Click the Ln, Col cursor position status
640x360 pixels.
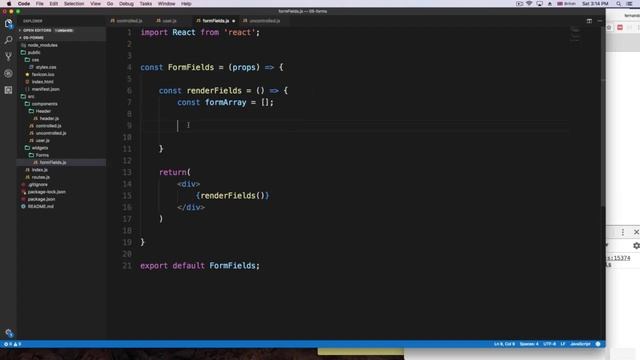click(x=504, y=344)
